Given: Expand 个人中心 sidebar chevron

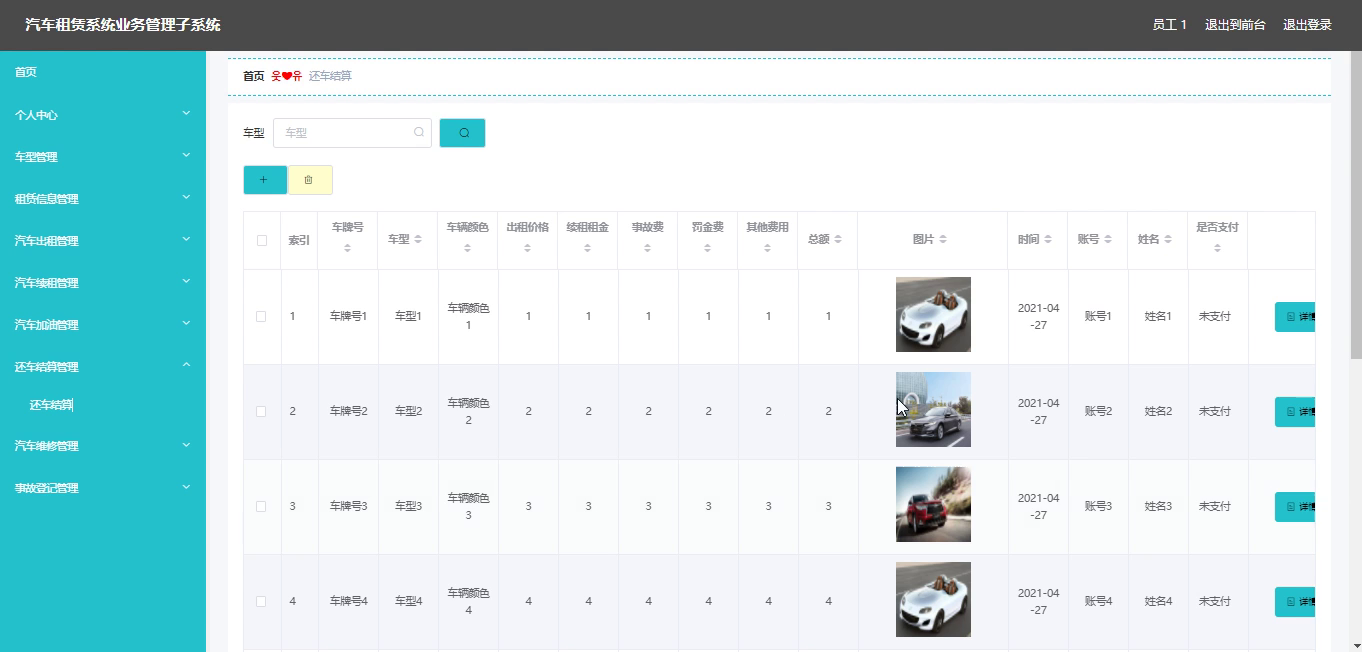Looking at the screenshot, I should (x=186, y=114).
